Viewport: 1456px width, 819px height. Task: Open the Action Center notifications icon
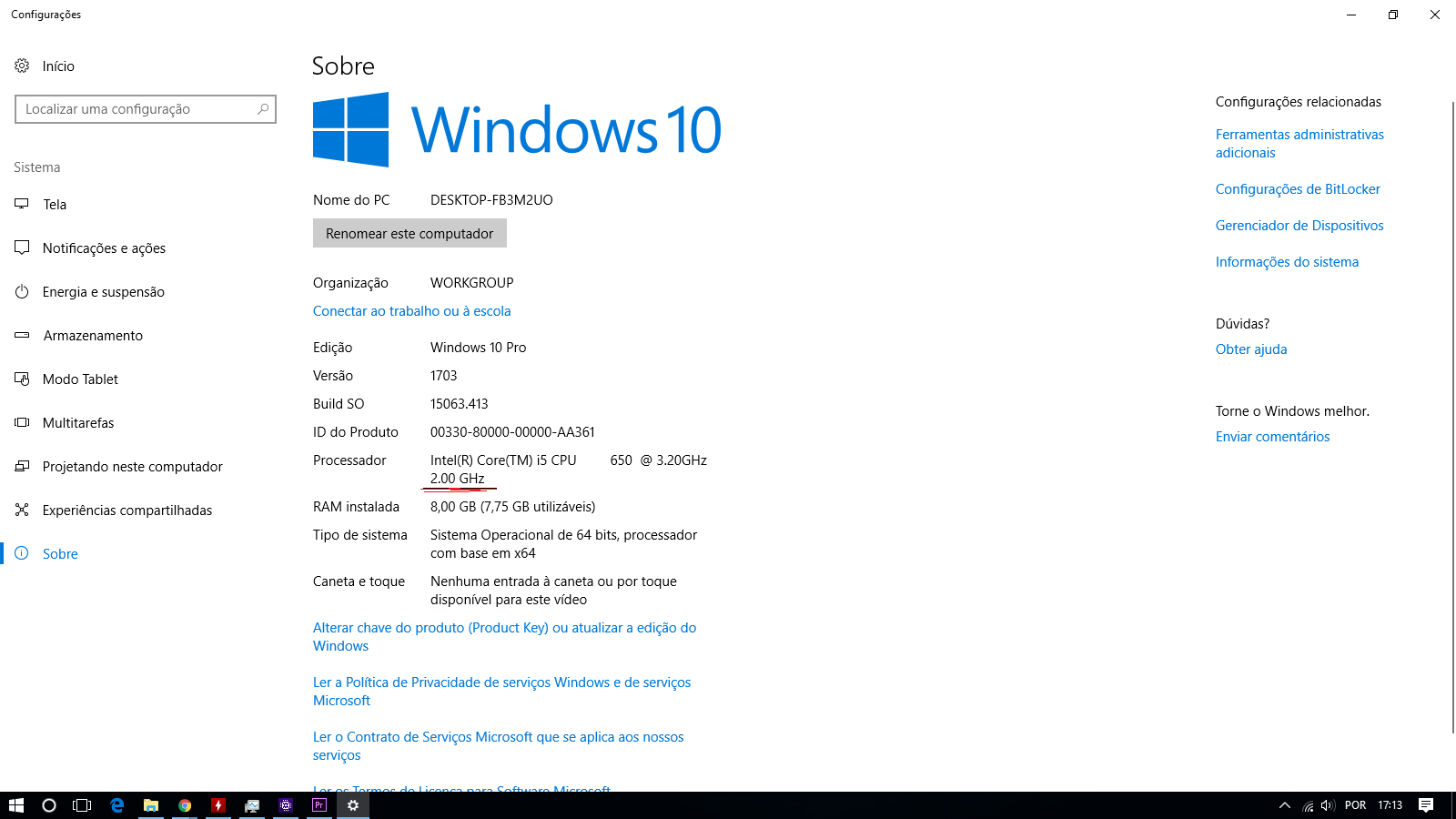[x=1426, y=805]
